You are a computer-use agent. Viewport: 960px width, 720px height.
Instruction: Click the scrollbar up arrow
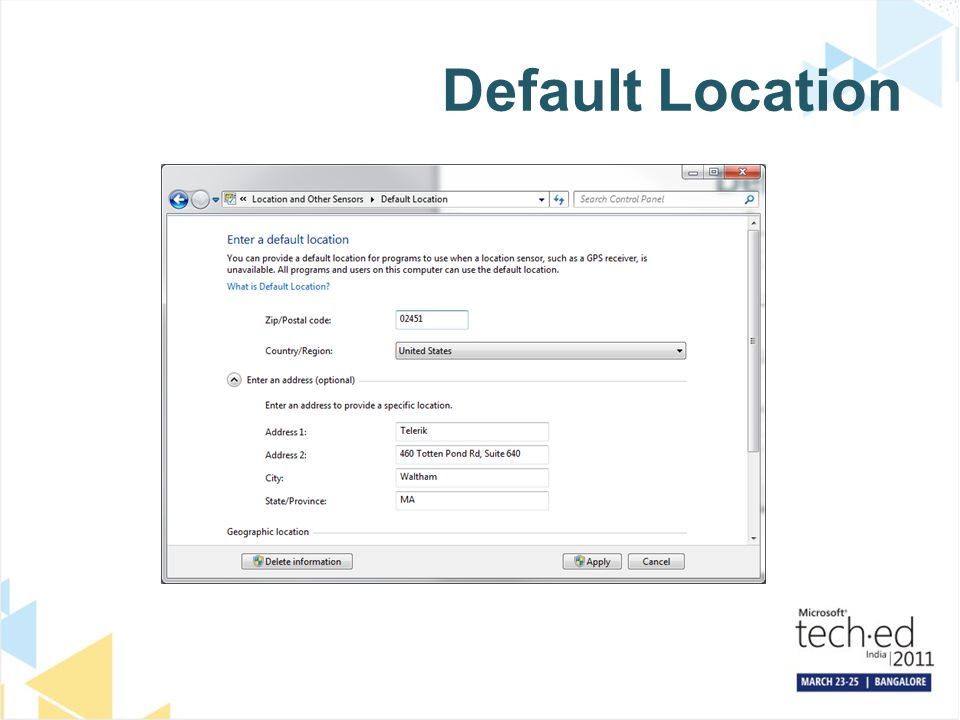[x=754, y=223]
